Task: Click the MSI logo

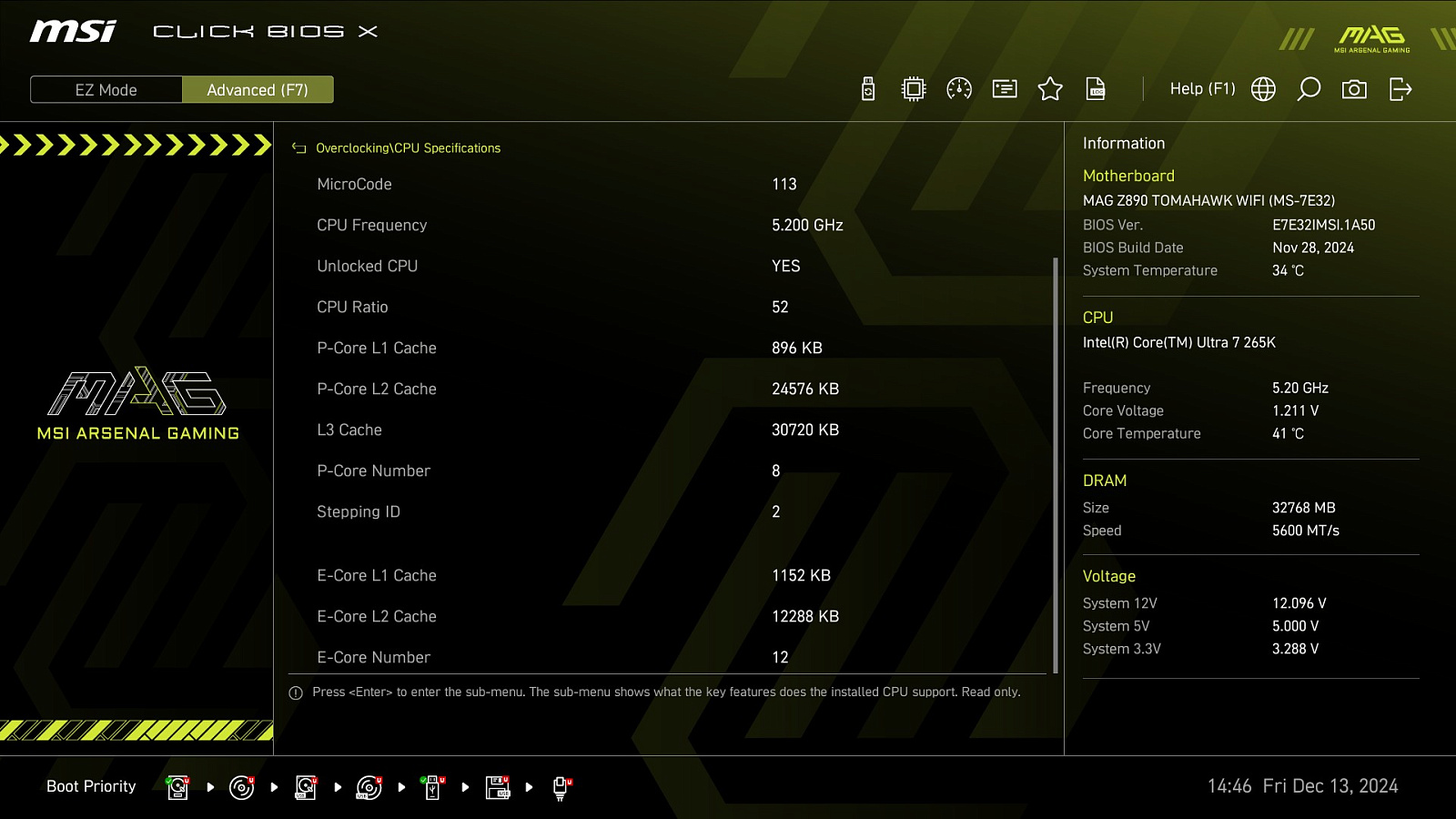Action: click(x=73, y=32)
